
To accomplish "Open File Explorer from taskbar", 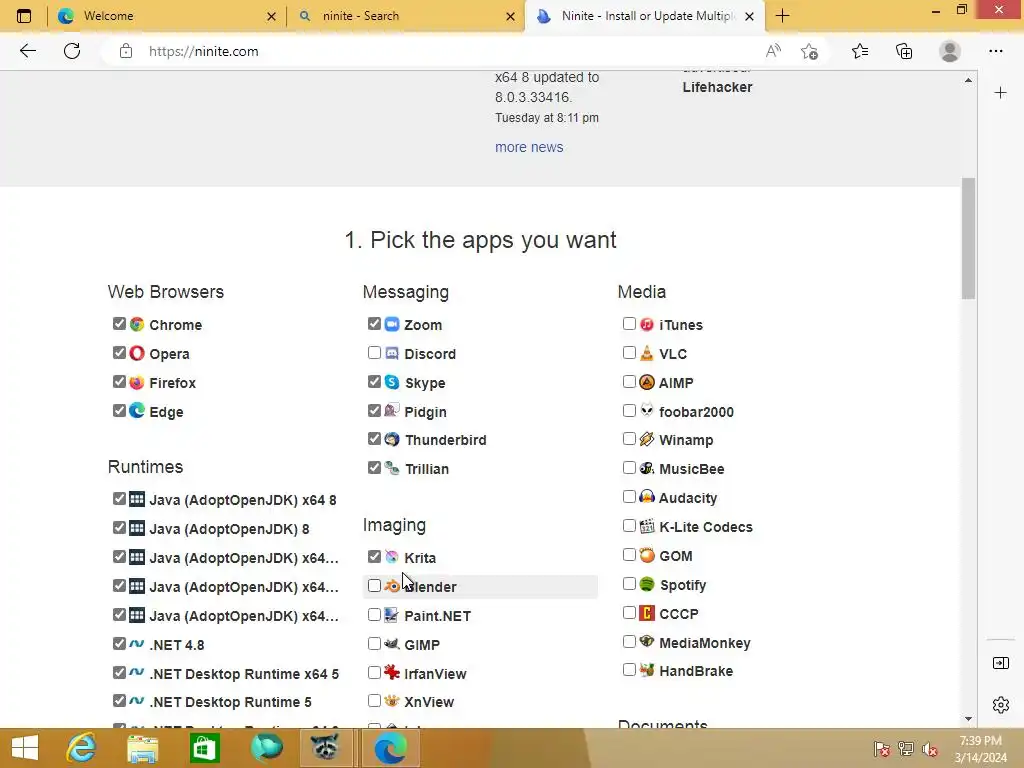I will coord(142,748).
